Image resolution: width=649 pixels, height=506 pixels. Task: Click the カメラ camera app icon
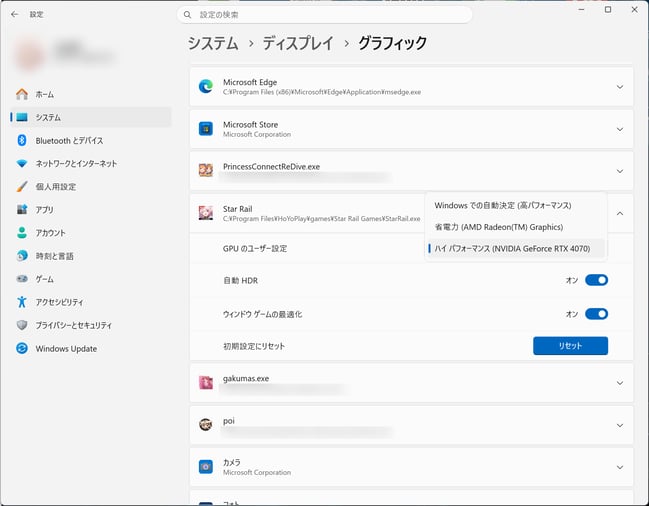click(206, 467)
